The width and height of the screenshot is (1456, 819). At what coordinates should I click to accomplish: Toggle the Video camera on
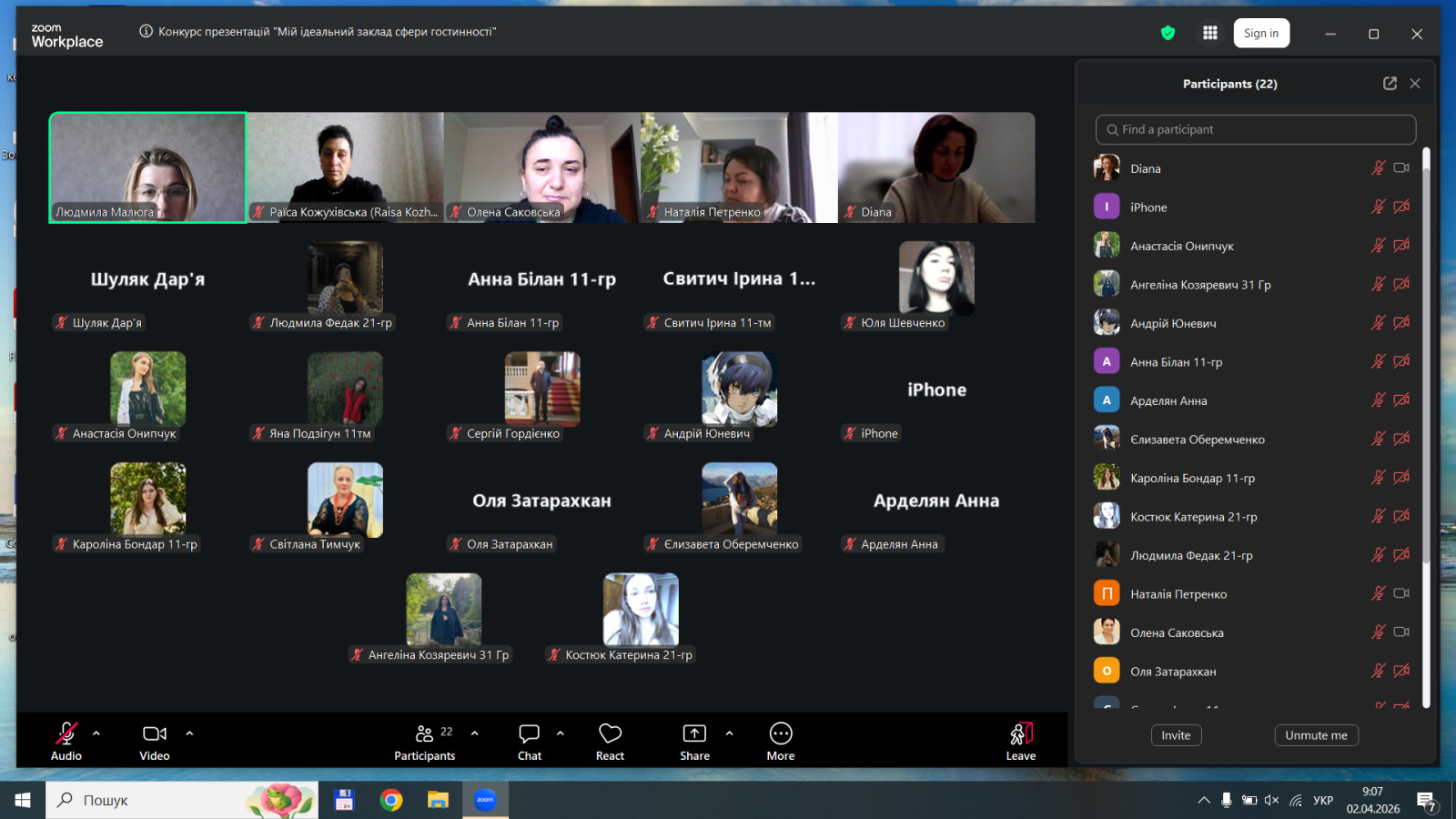coord(155,740)
